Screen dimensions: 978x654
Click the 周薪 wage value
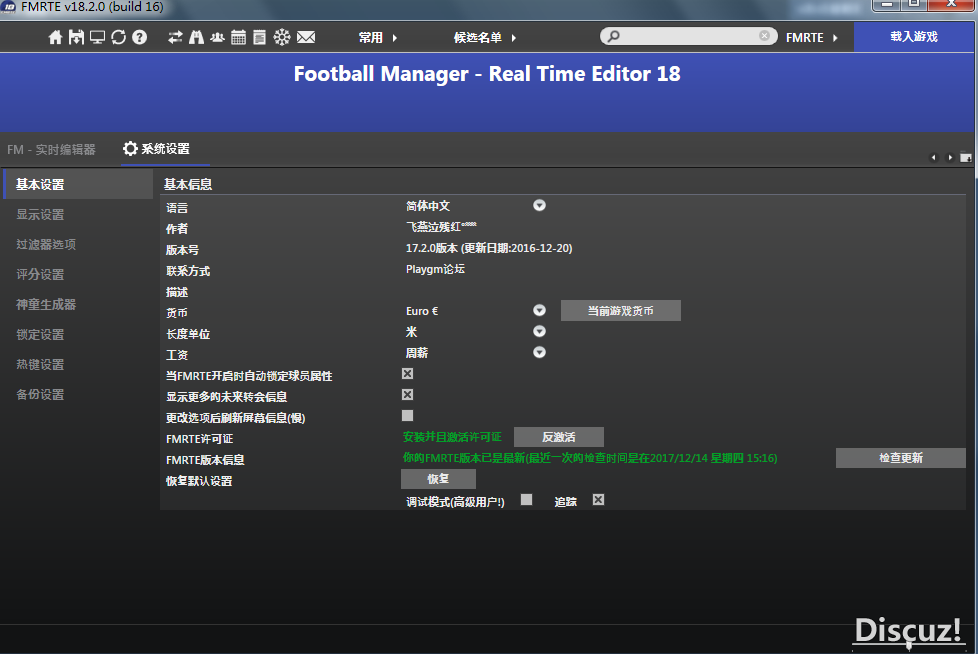417,353
